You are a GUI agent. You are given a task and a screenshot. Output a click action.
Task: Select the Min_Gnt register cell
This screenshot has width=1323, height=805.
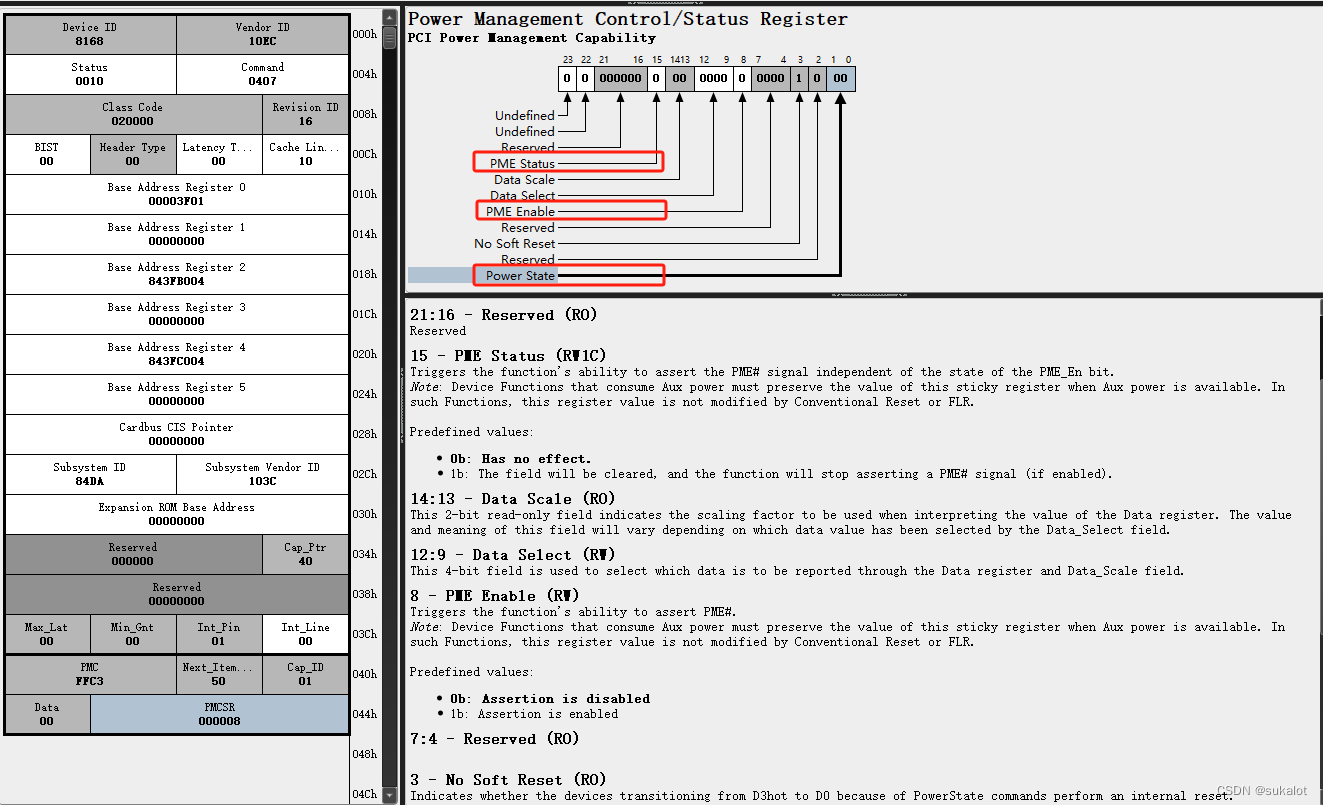coord(133,635)
